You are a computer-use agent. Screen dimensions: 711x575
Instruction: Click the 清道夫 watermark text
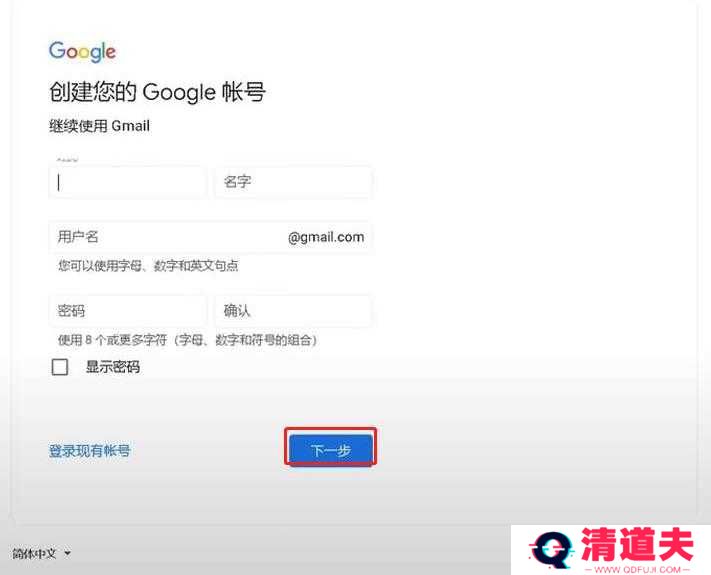click(x=637, y=545)
